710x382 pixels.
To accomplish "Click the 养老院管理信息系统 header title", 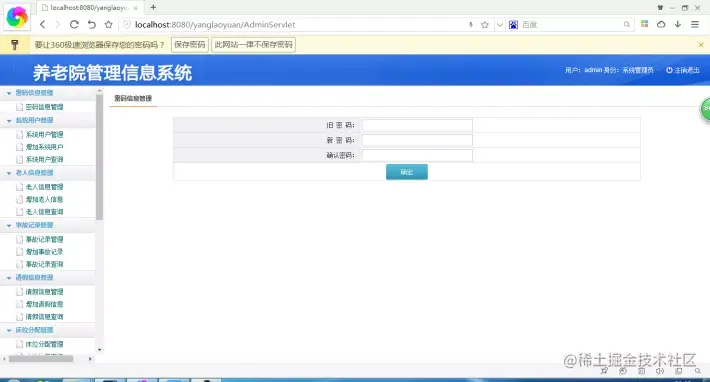I will (112, 73).
